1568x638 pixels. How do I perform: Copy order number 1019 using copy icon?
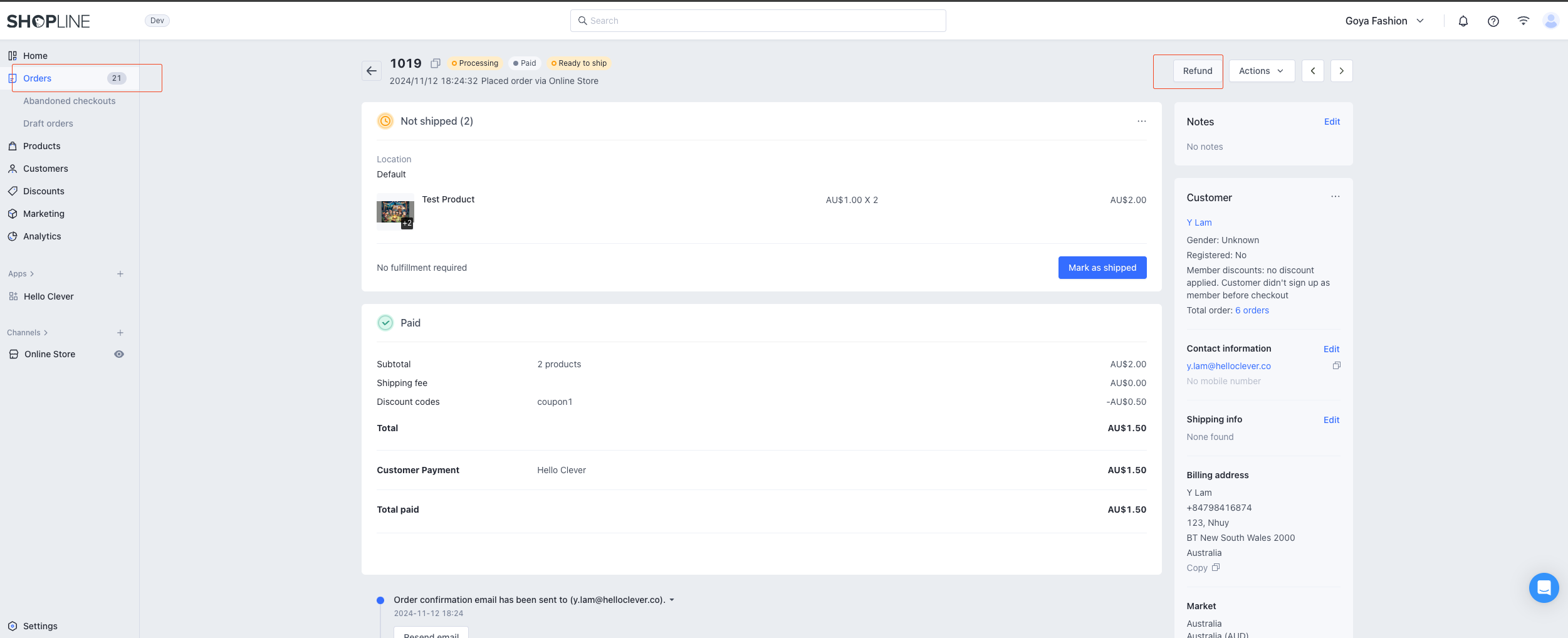click(x=436, y=63)
